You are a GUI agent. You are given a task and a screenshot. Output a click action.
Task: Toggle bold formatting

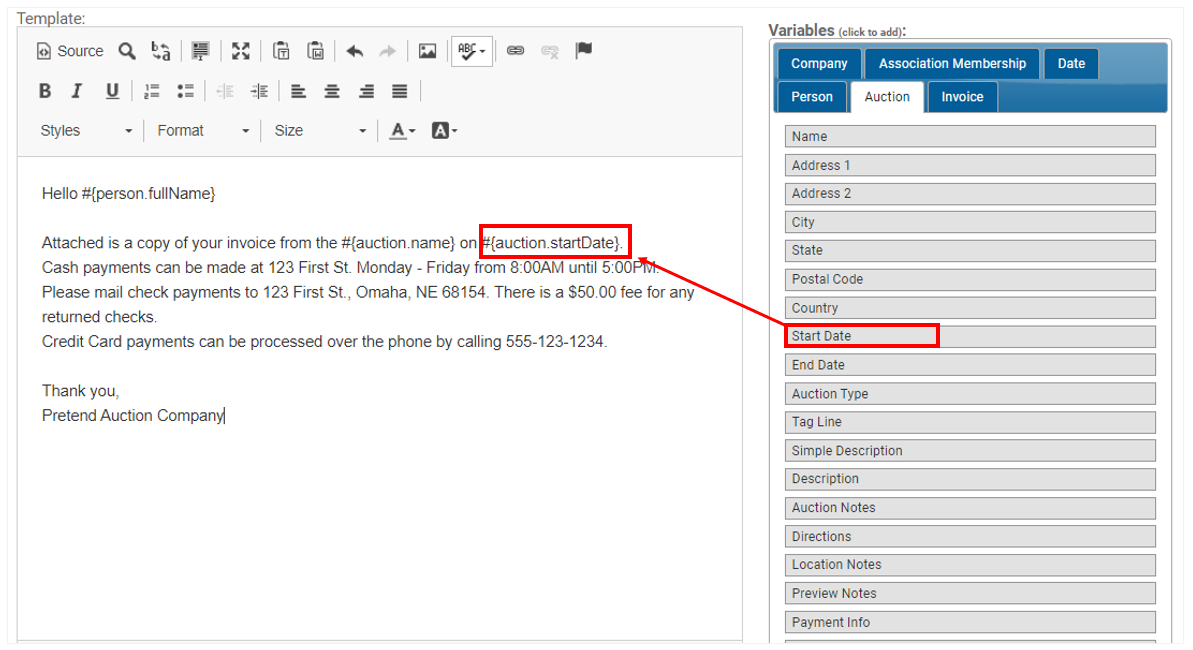(44, 90)
